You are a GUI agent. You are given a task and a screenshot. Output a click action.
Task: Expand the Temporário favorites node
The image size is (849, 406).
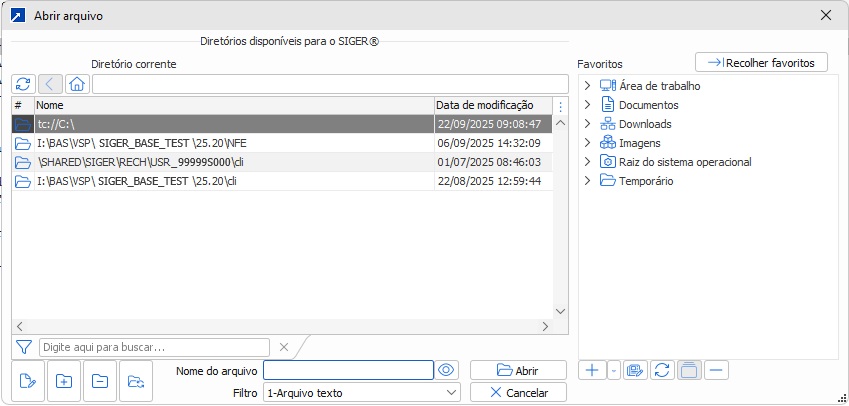587,181
